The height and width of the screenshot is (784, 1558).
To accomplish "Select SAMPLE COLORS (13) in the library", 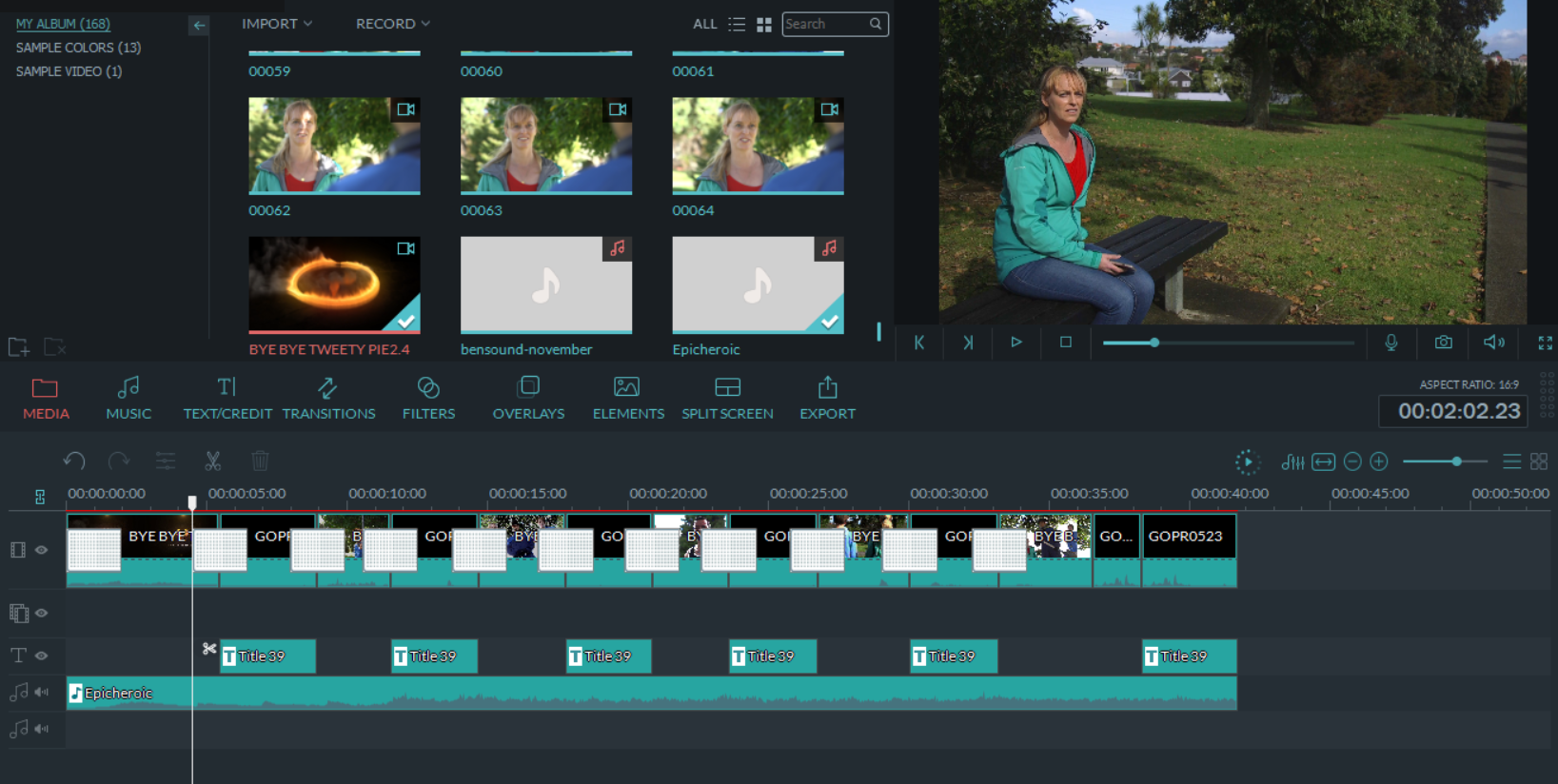I will 78,48.
